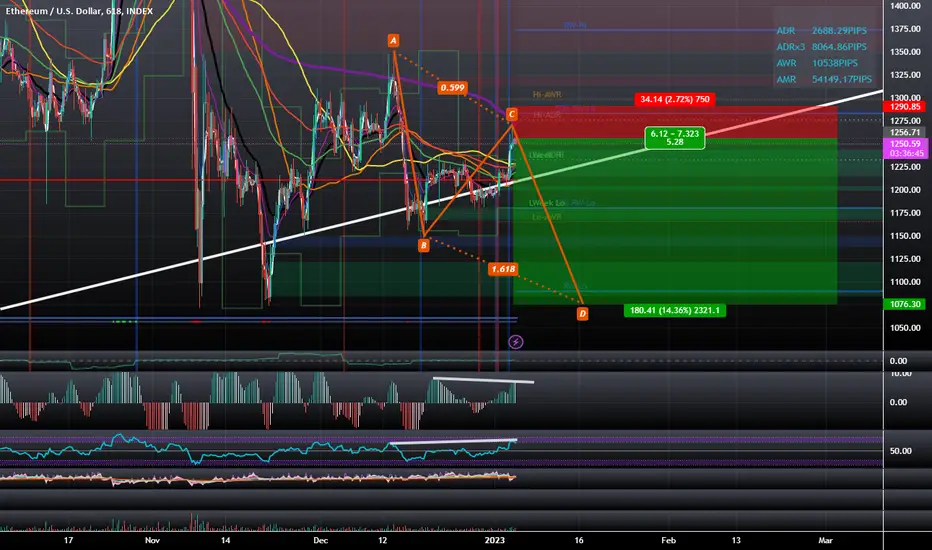Click the 1200.00 price scale label

point(905,190)
